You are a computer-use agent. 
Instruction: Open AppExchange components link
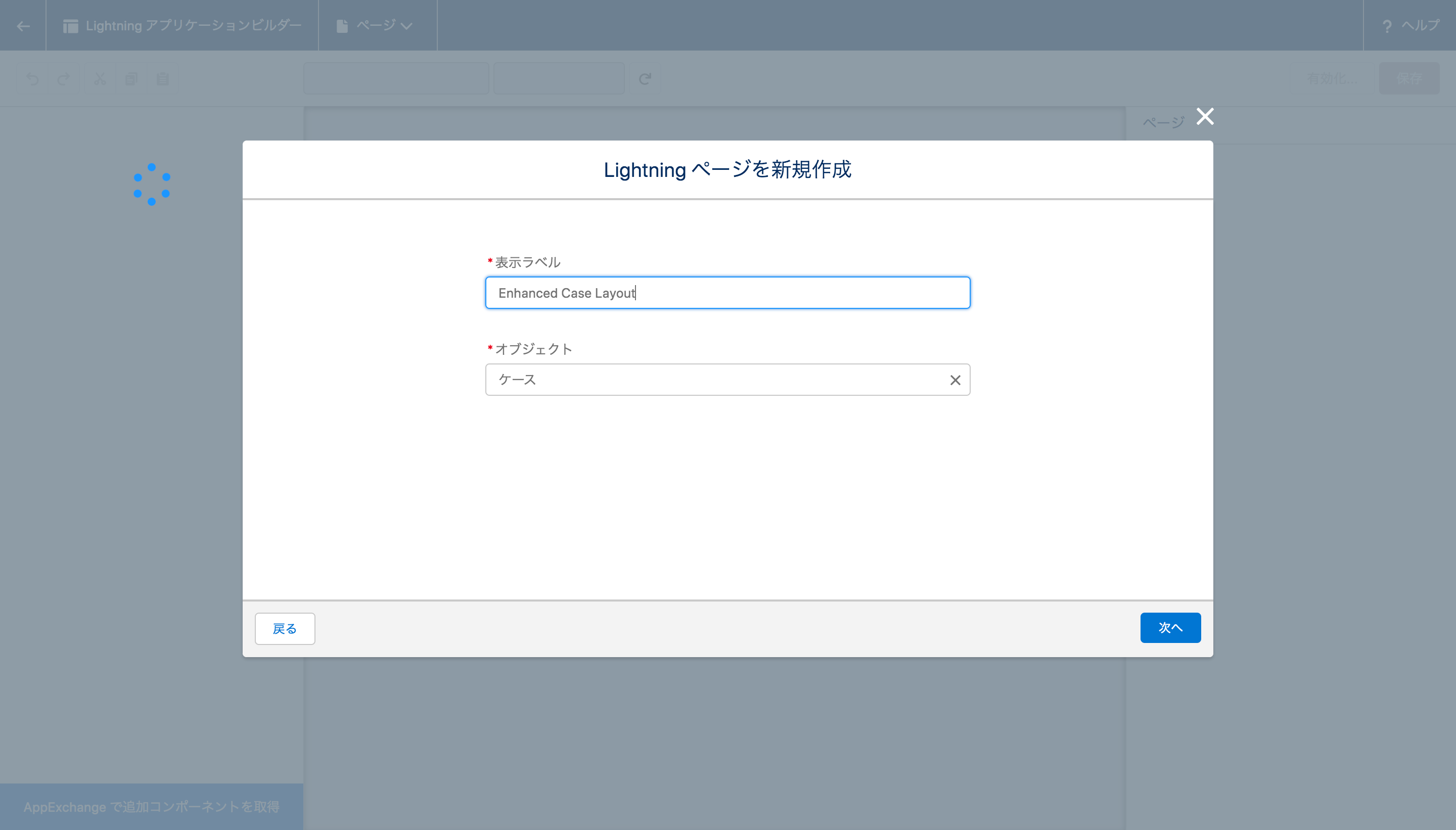coord(151,807)
